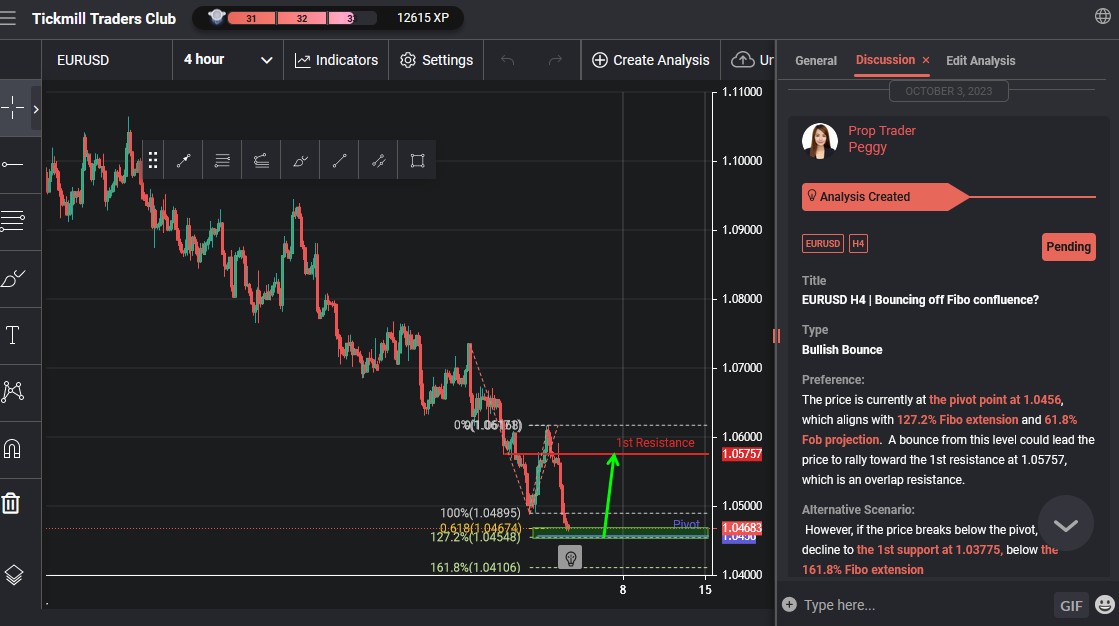The height and width of the screenshot is (626, 1119).
Task: Choose the trend line tool in floating toolbar
Action: pos(183,160)
